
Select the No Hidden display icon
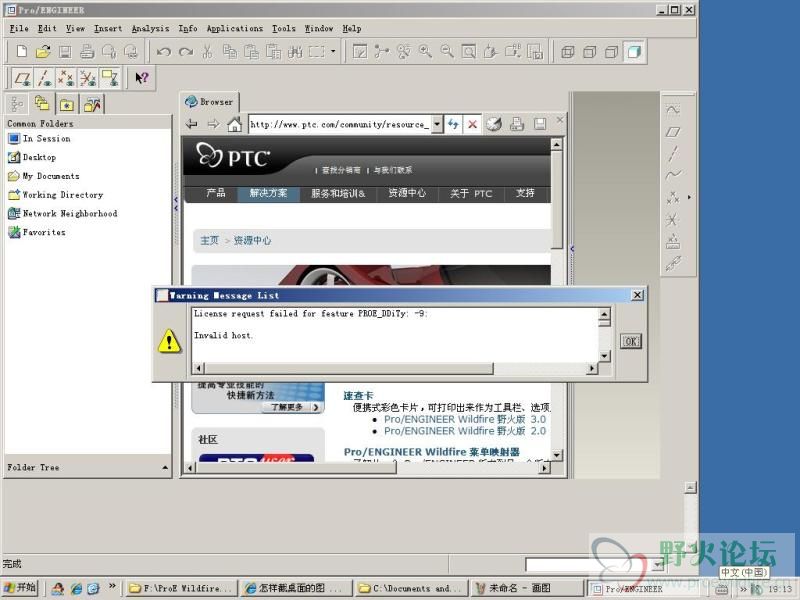tap(611, 52)
